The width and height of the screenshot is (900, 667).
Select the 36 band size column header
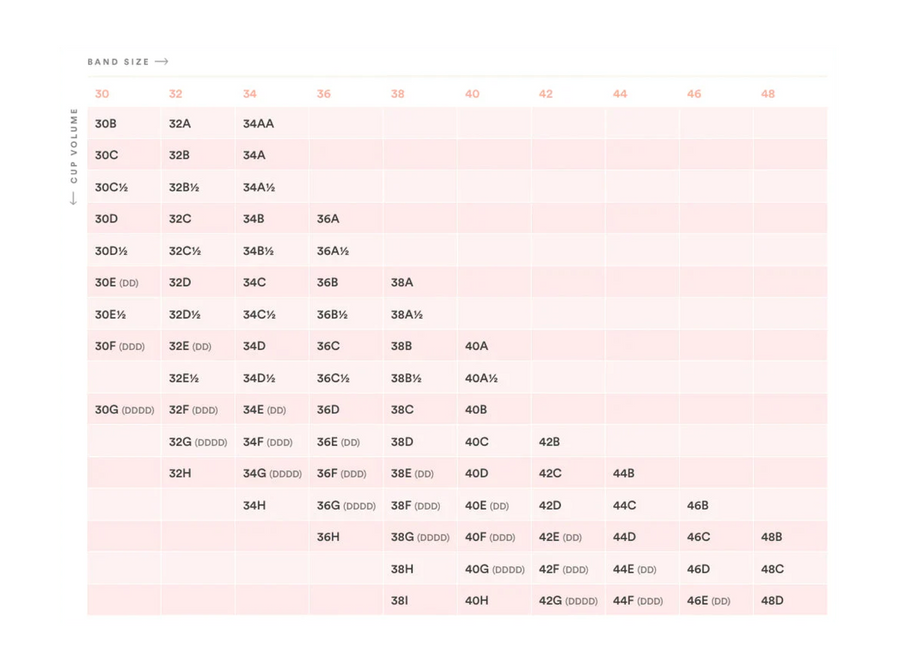tap(324, 94)
